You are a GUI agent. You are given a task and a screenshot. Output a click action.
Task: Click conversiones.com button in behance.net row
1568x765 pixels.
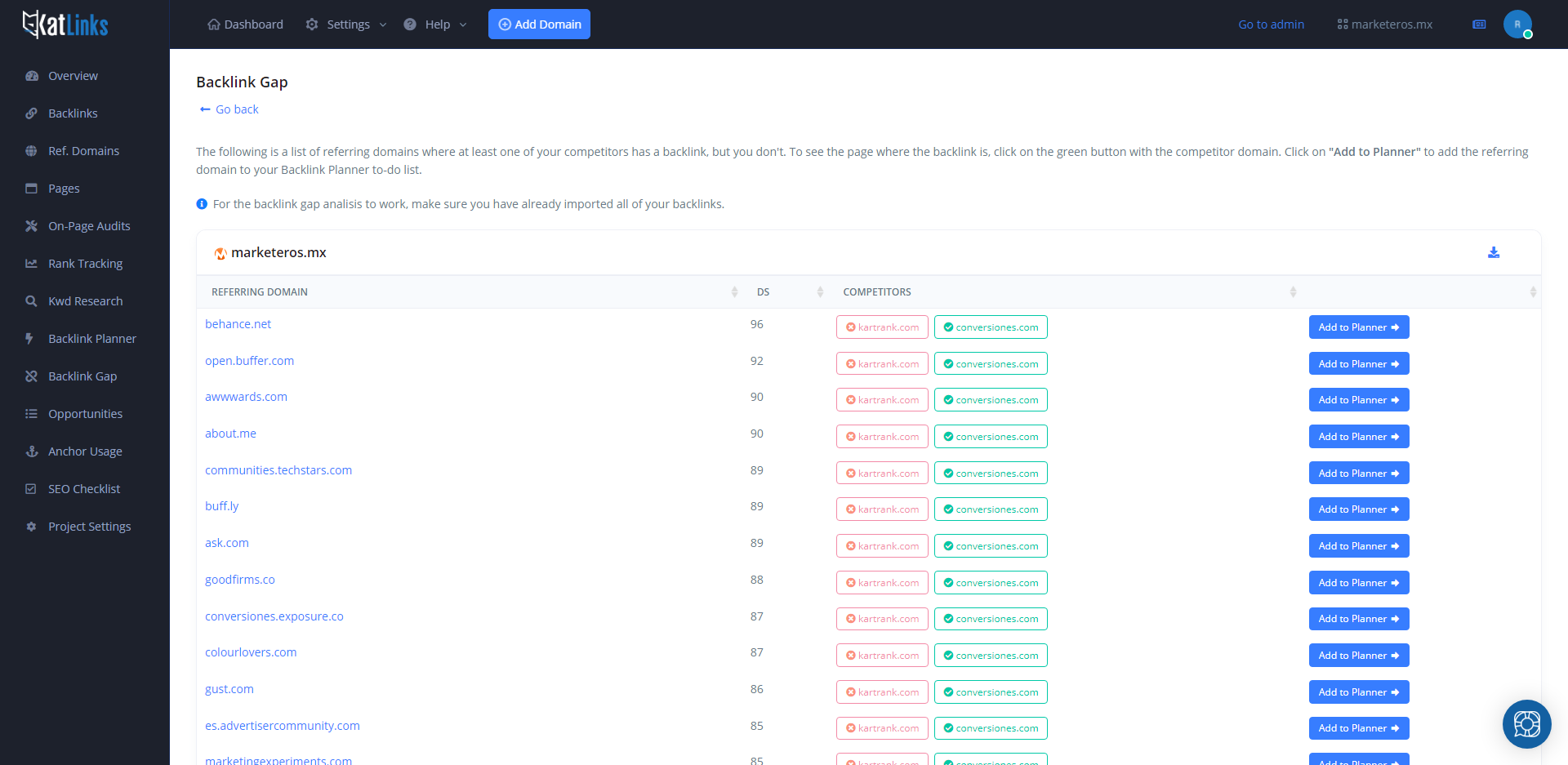click(x=991, y=327)
